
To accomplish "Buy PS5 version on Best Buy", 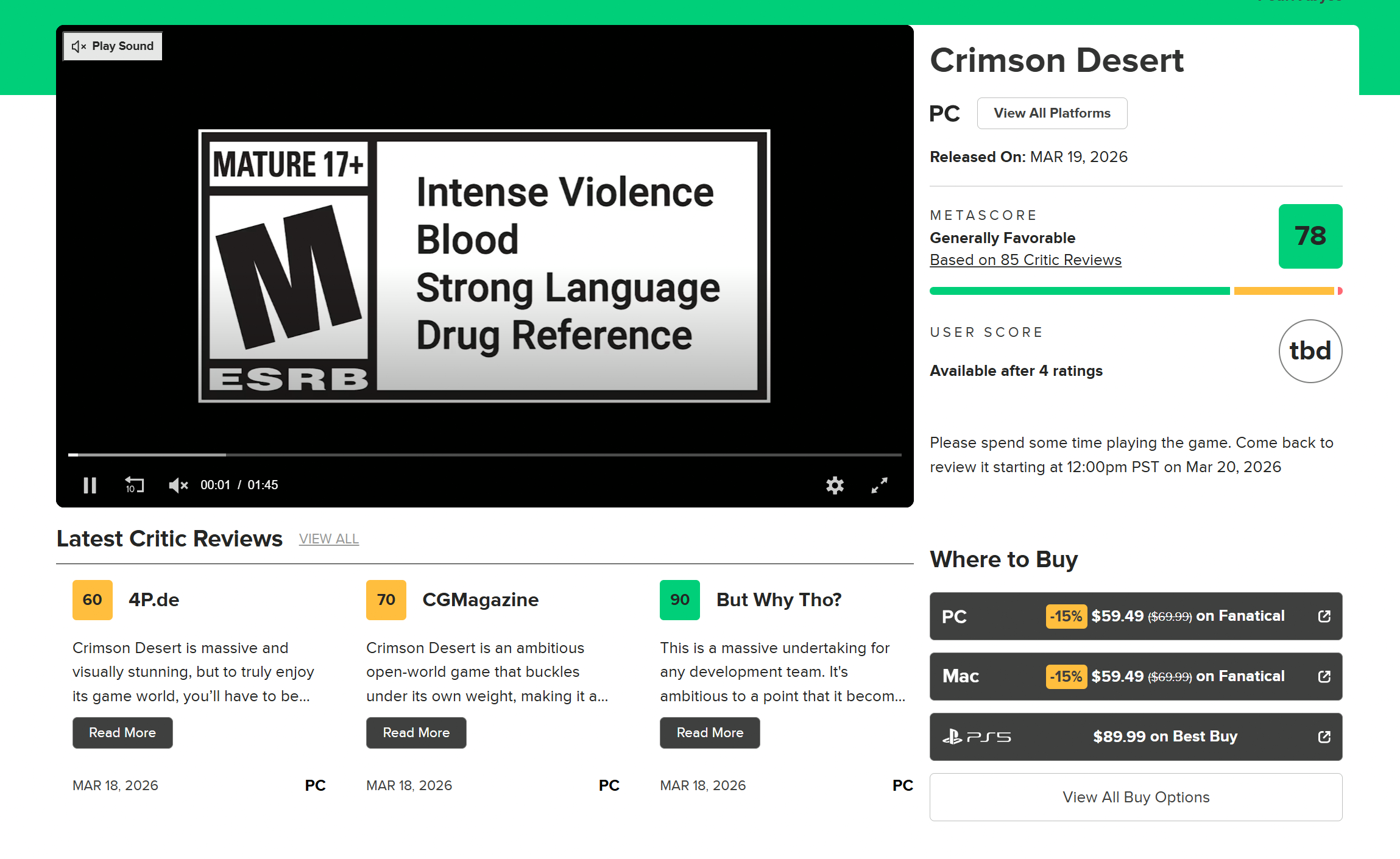I will pyautogui.click(x=1136, y=737).
